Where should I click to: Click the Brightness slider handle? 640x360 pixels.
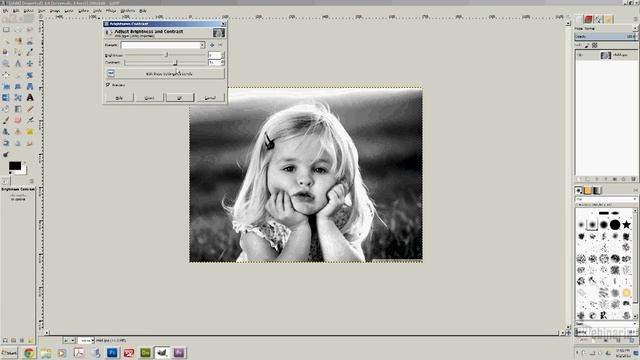pos(166,54)
